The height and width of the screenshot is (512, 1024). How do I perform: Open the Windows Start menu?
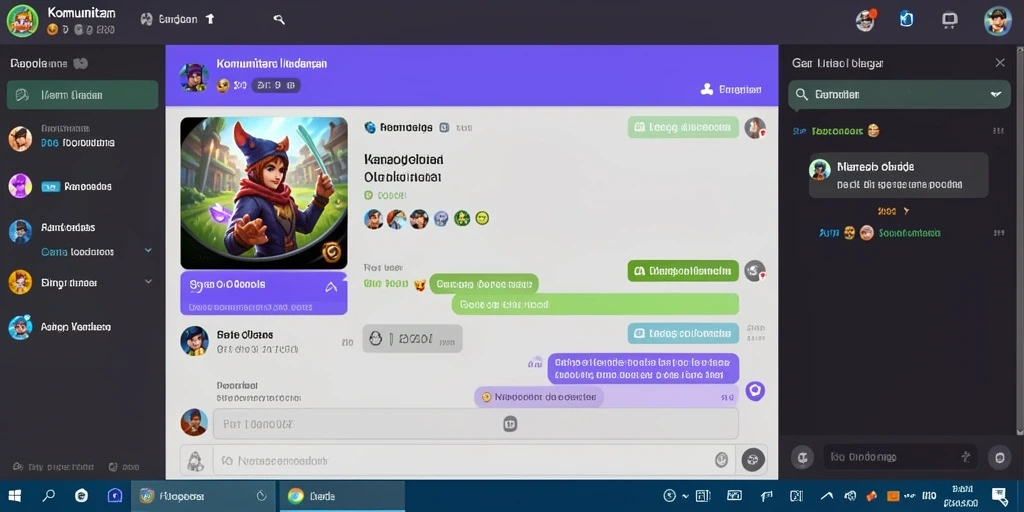[x=14, y=496]
